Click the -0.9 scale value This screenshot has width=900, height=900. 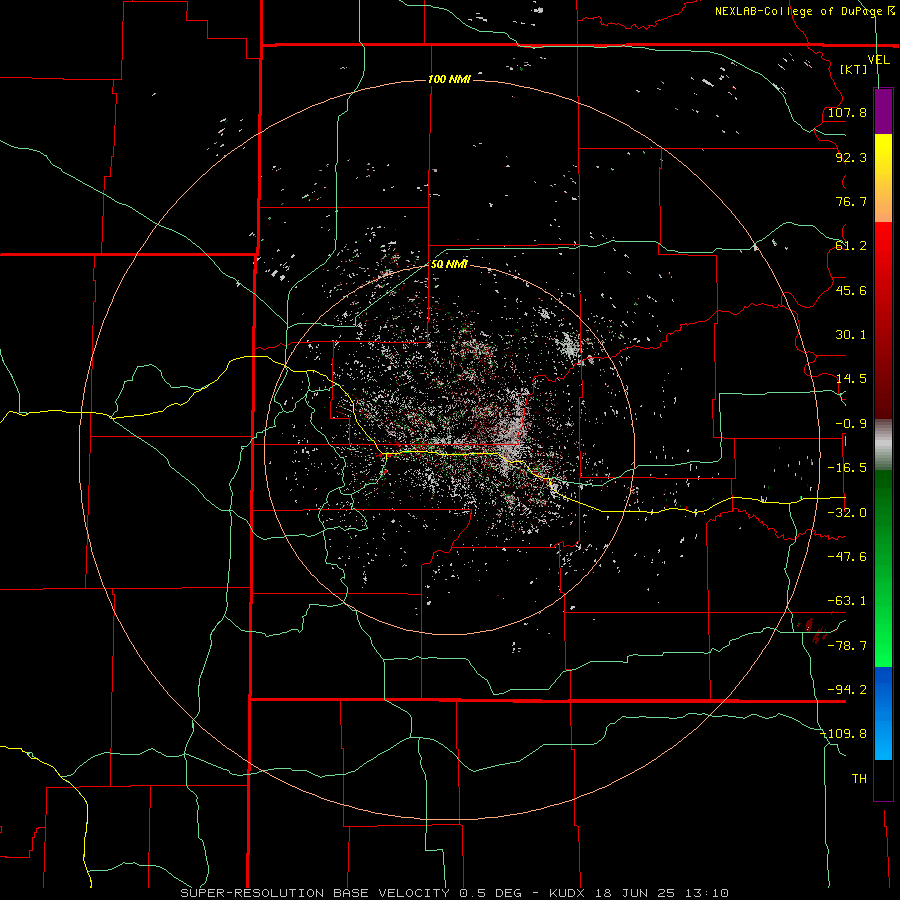click(x=851, y=424)
